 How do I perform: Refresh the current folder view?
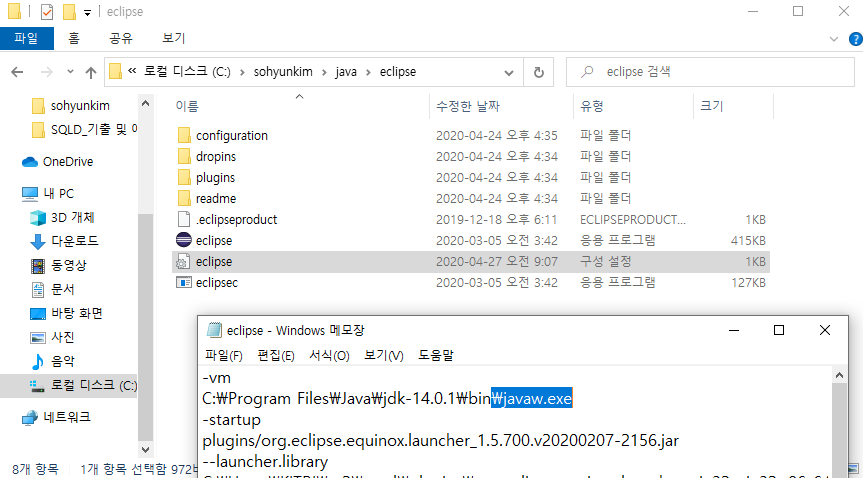[539, 72]
